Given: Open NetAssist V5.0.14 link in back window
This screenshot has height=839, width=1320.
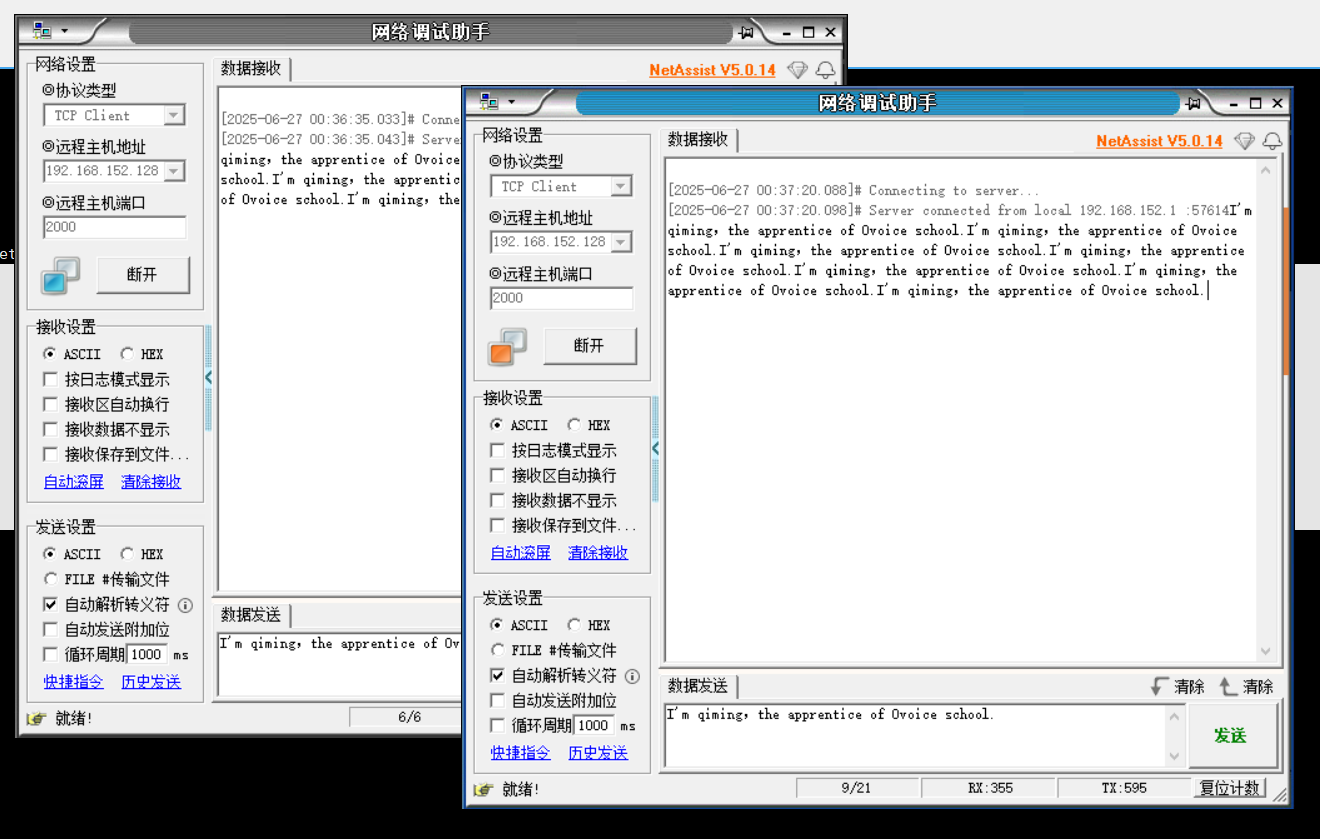Looking at the screenshot, I should point(712,70).
